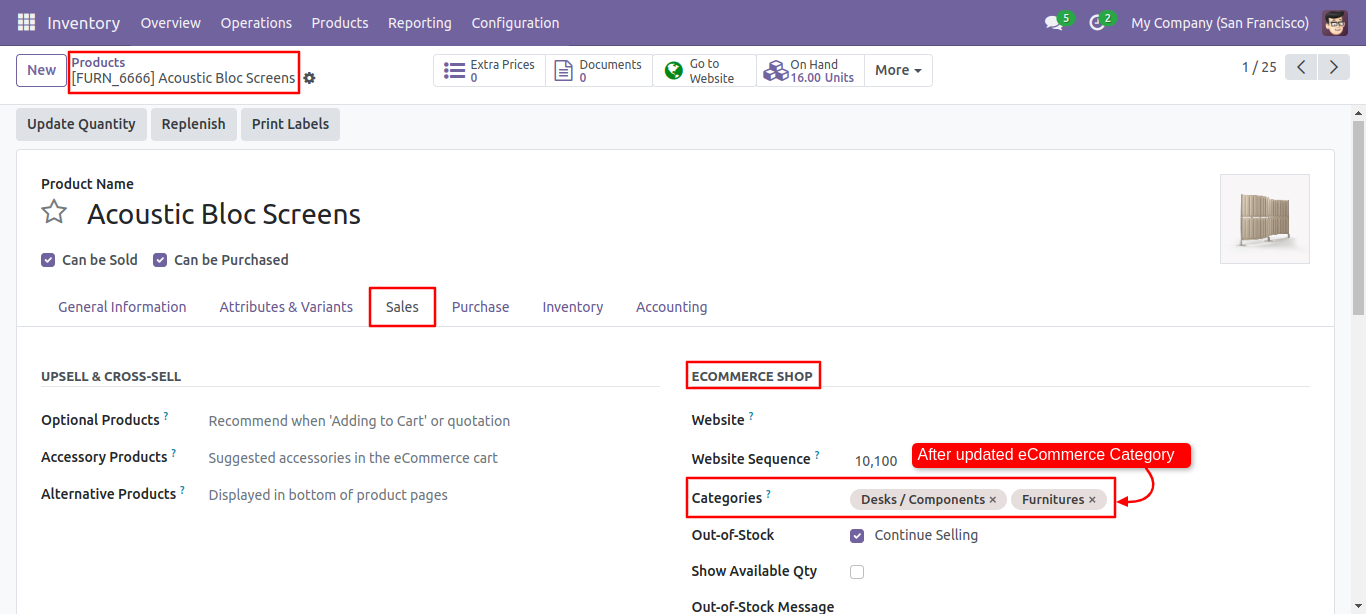The height and width of the screenshot is (614, 1366).
Task: Click the user avatar in the navbar
Action: click(x=1335, y=22)
